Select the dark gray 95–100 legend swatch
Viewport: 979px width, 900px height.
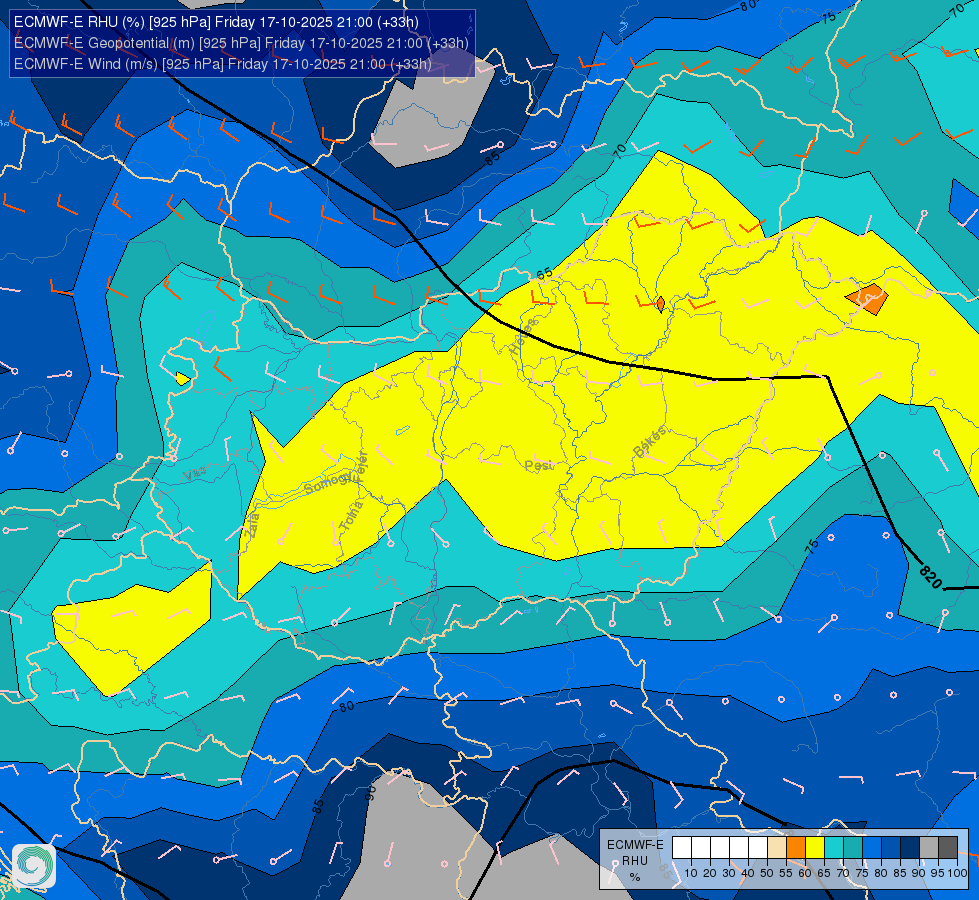948,847
